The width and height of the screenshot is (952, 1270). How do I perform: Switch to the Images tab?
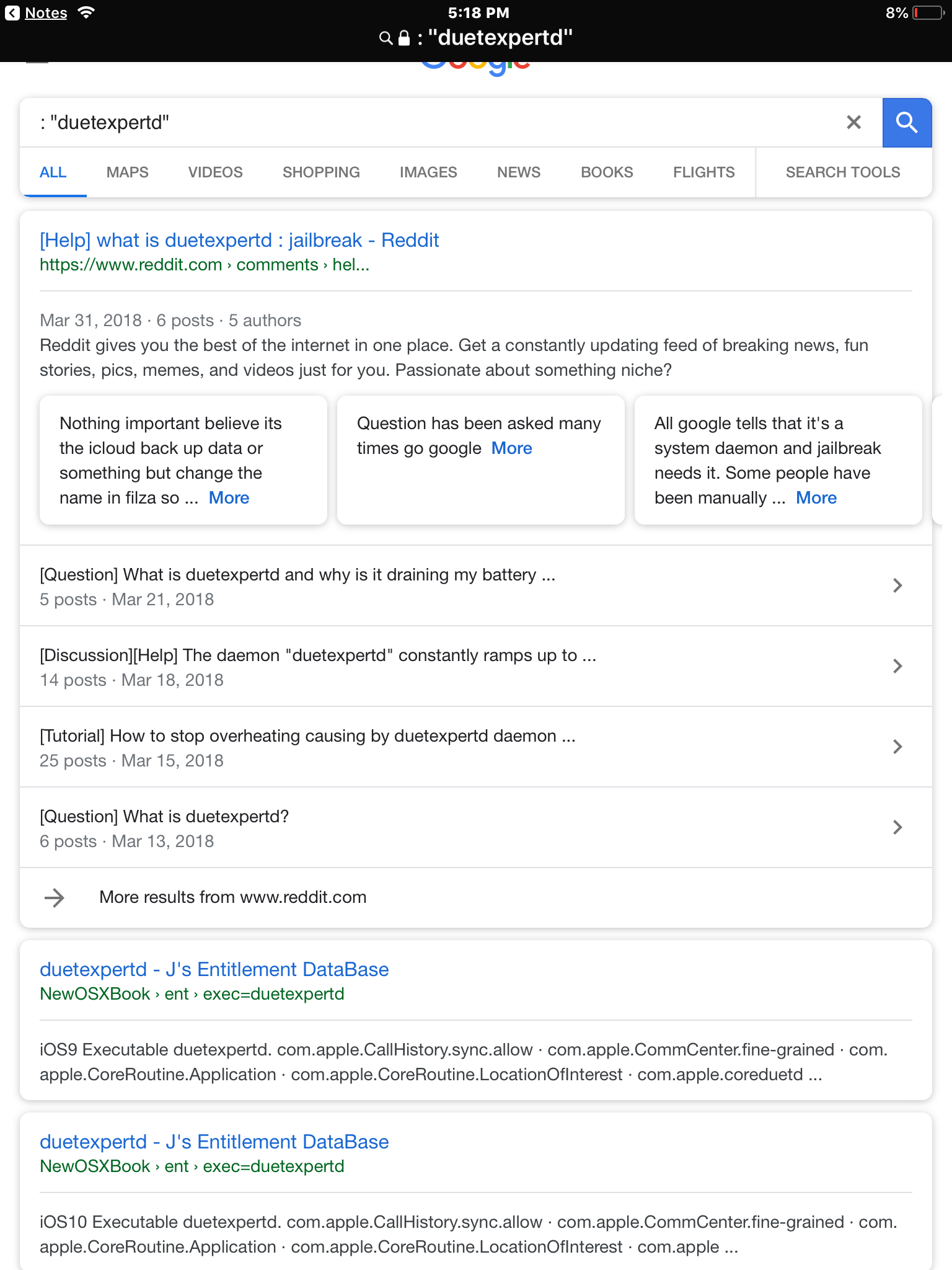[428, 172]
